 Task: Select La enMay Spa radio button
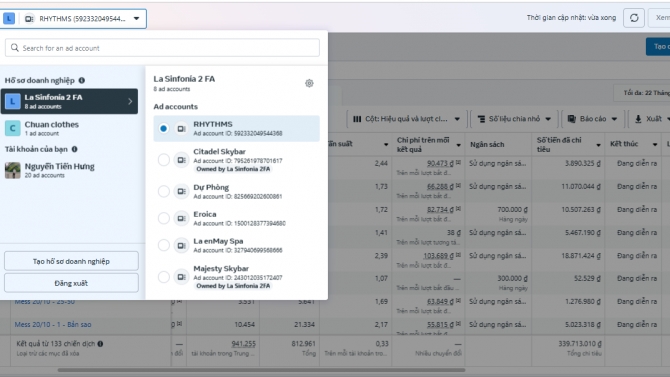point(163,245)
